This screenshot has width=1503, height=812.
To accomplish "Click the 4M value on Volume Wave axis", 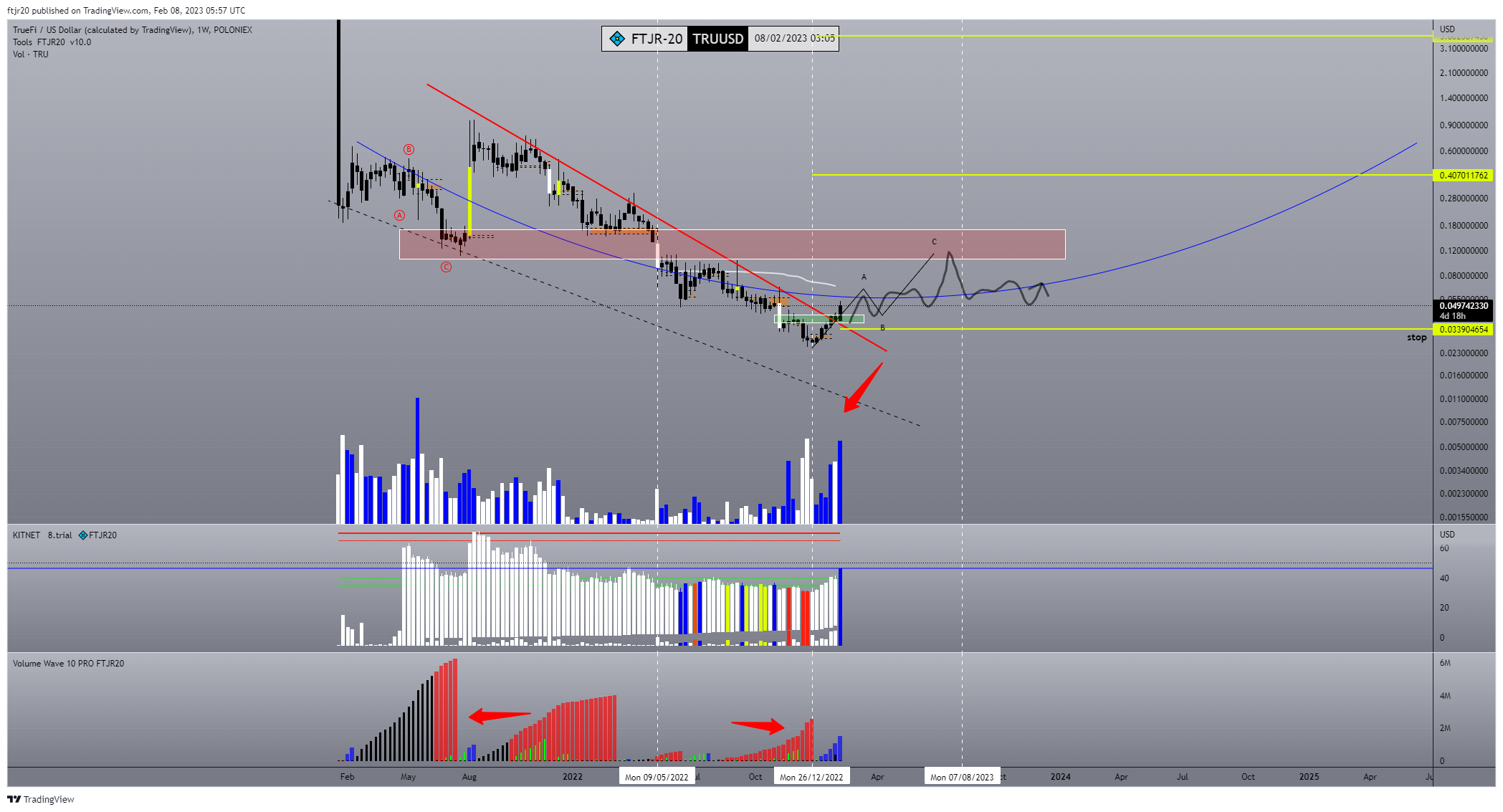I will click(x=1445, y=696).
